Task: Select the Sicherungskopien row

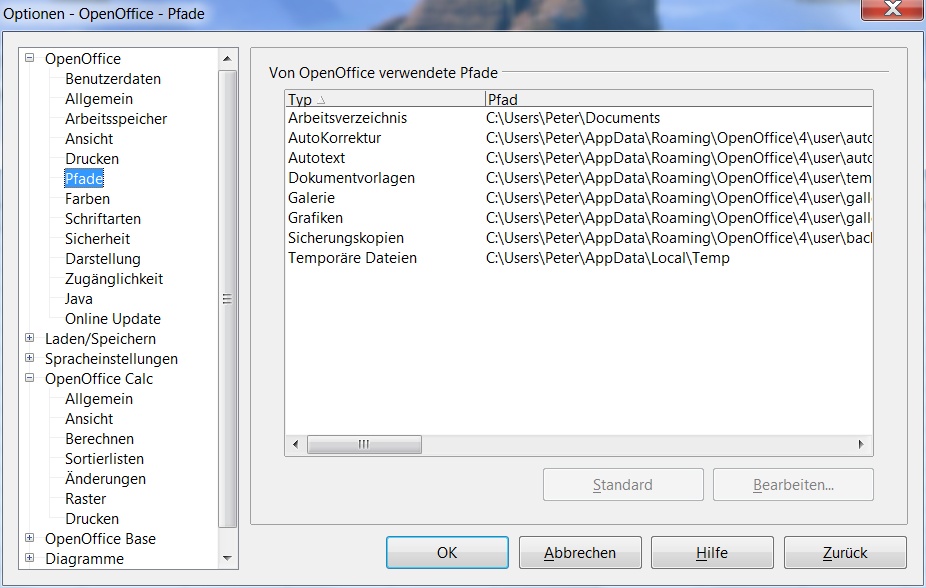Action: pyautogui.click(x=578, y=239)
